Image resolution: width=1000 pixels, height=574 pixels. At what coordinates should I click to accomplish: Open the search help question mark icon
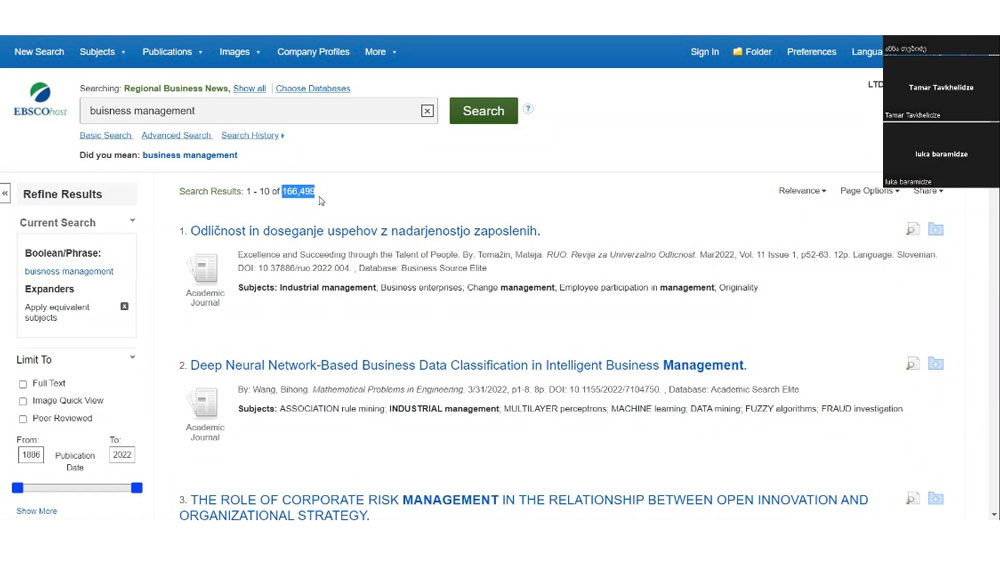tap(528, 109)
